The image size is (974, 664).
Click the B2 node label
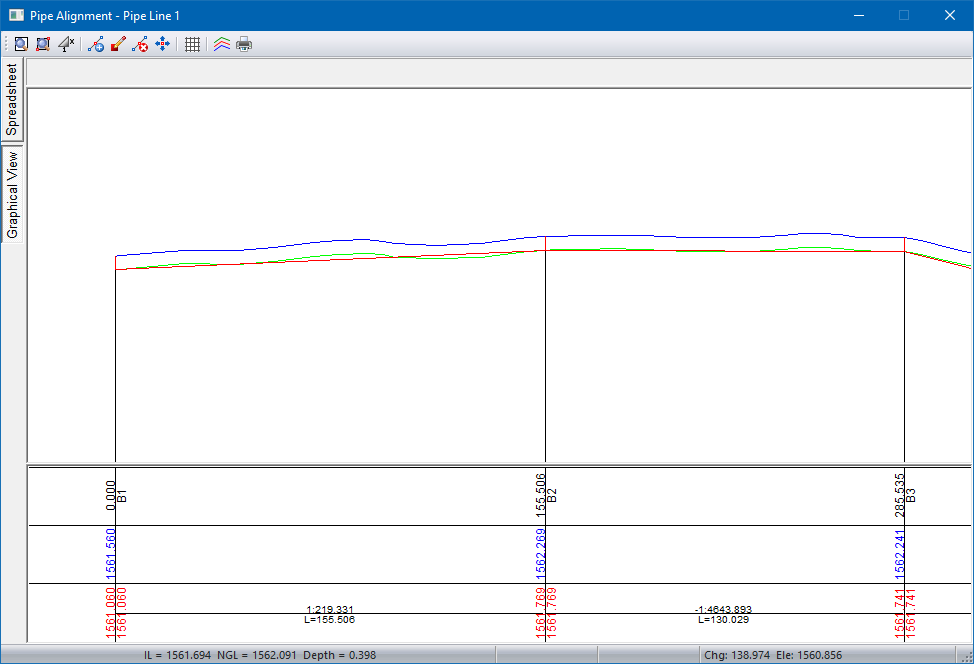552,495
